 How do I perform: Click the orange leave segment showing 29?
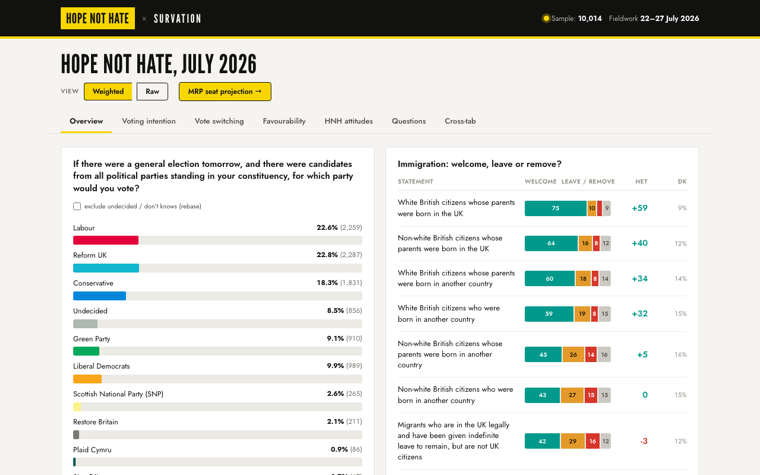click(573, 441)
